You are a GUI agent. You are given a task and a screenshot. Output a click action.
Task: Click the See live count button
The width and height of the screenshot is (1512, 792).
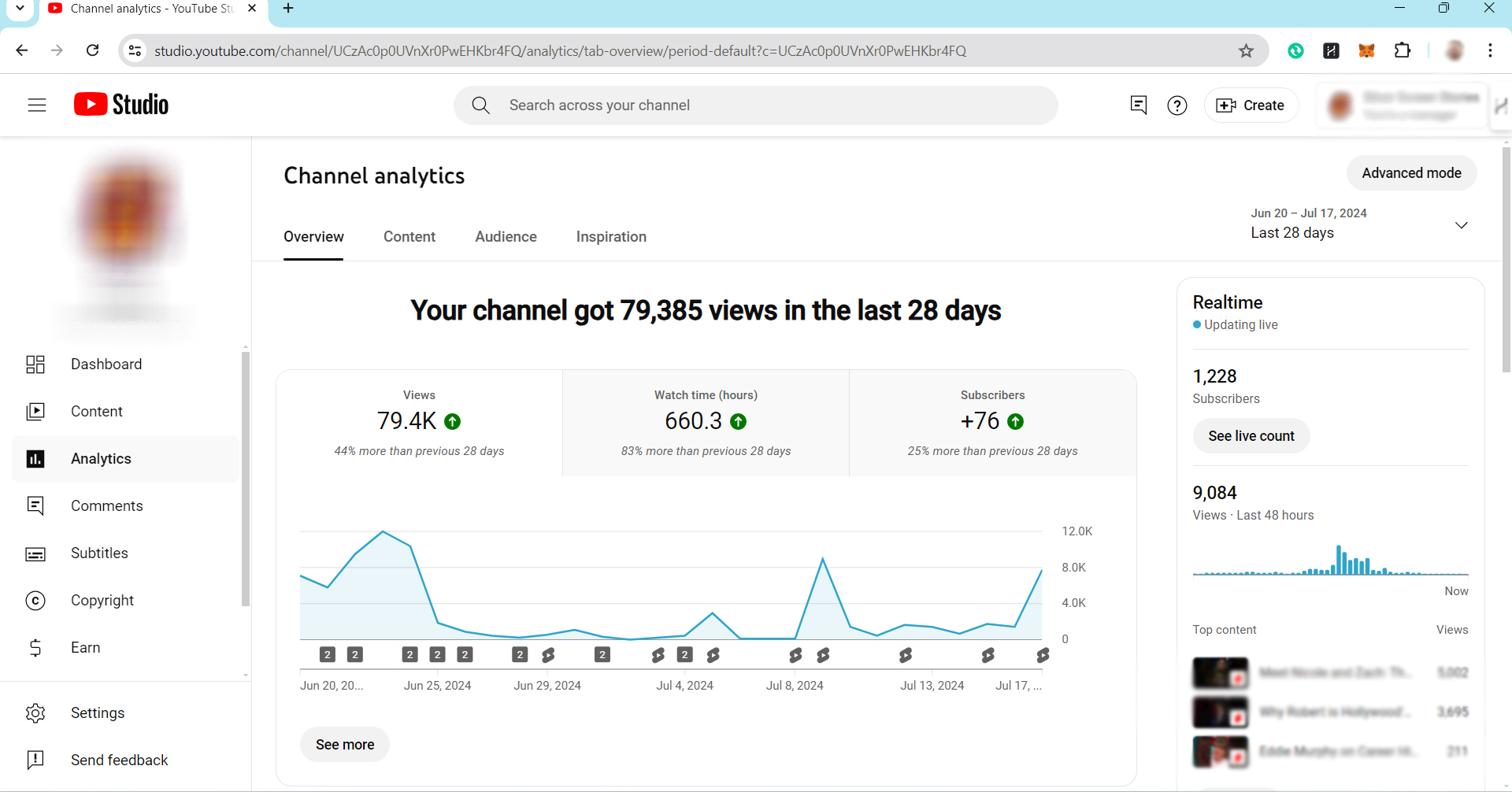coord(1251,436)
